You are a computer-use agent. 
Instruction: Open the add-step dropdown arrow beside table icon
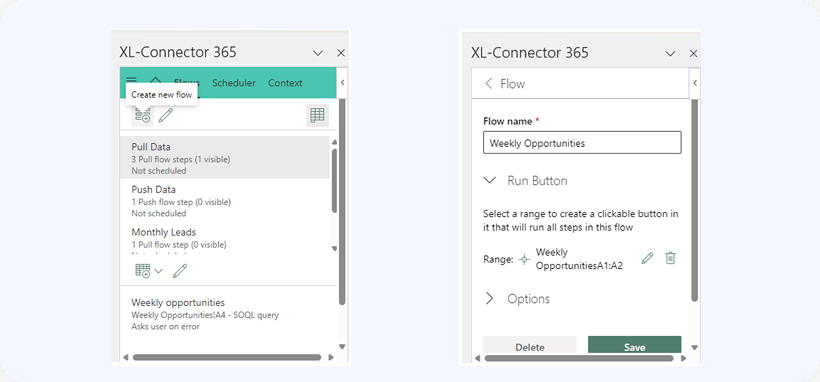pyautogui.click(x=159, y=271)
